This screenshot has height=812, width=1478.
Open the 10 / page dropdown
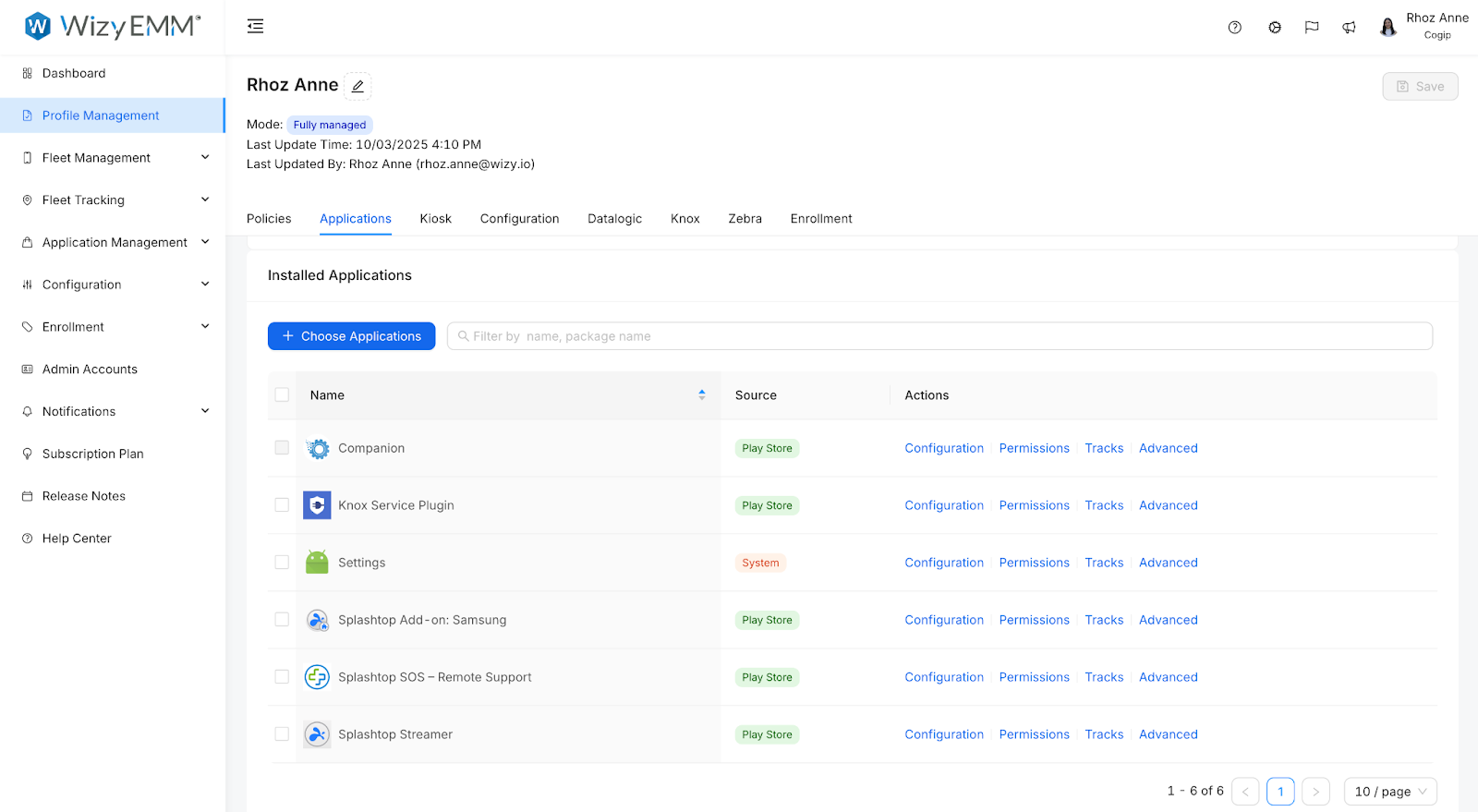(x=1390, y=792)
